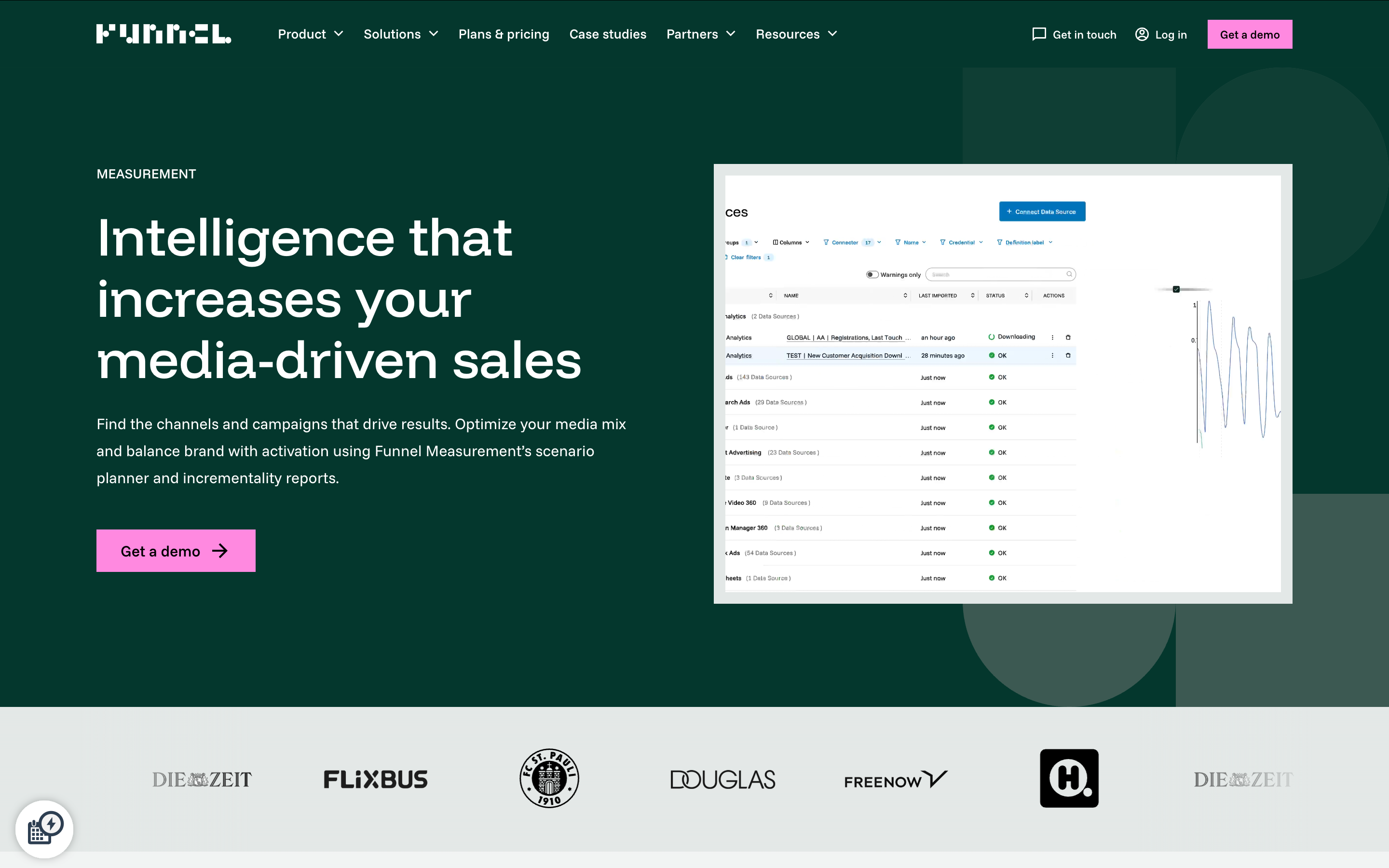Open the Partners dropdown menu

[701, 34]
